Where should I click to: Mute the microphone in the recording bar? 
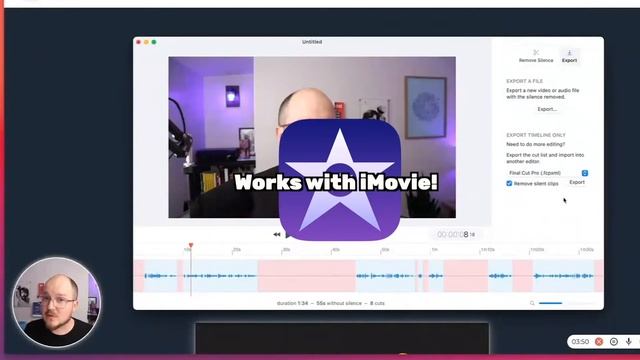(x=629, y=342)
